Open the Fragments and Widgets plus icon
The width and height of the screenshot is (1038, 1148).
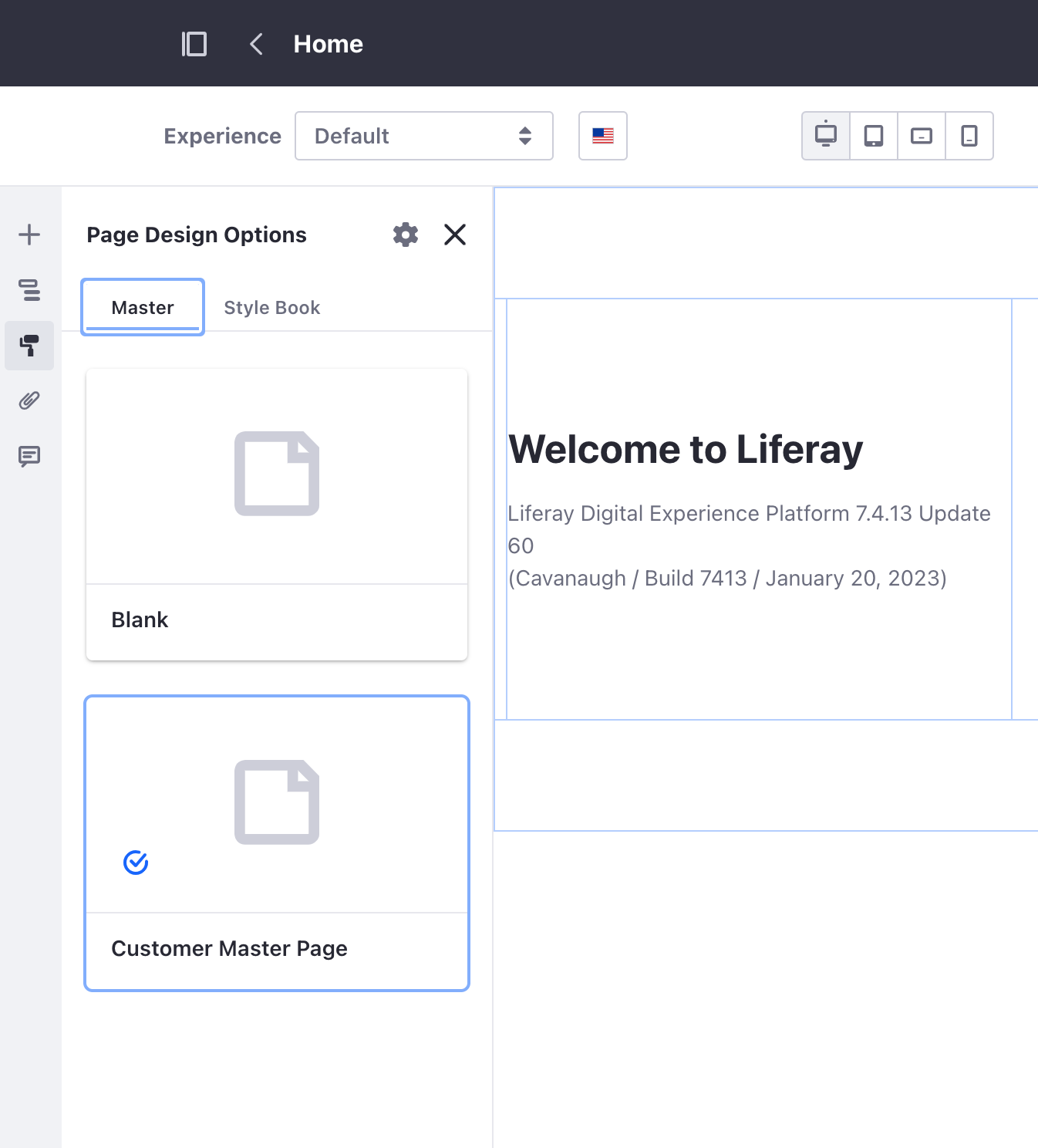(29, 235)
